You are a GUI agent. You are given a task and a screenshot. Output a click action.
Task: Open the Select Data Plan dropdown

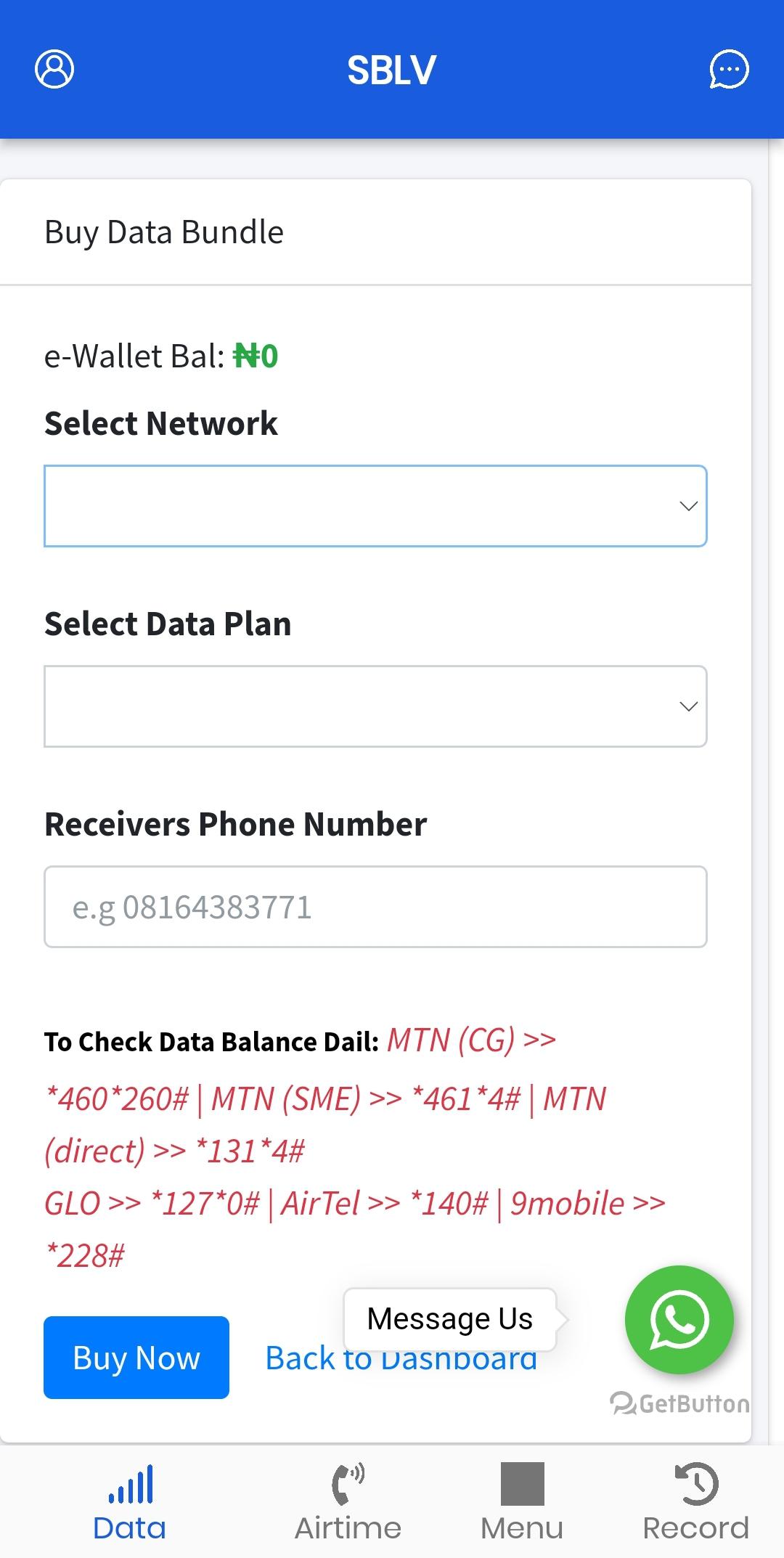(375, 706)
